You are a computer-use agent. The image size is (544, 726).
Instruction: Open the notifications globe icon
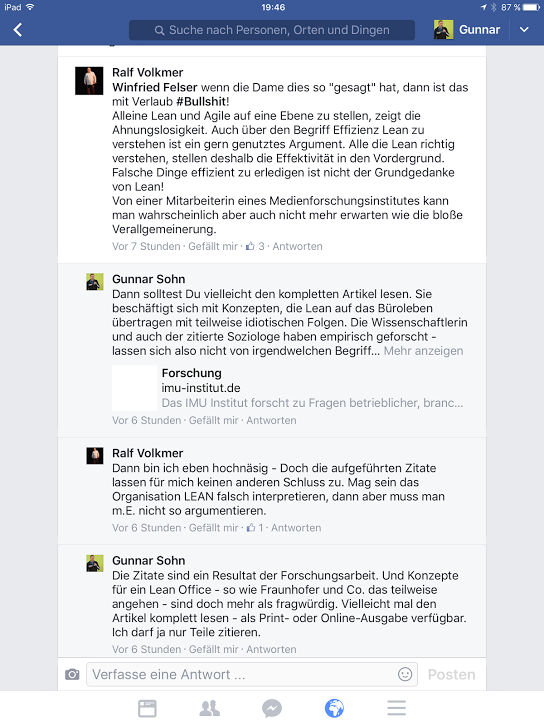pos(334,708)
